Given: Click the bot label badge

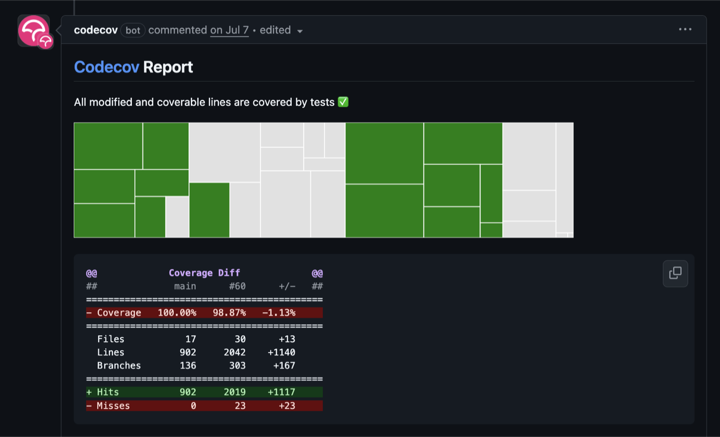Looking at the screenshot, I should (x=133, y=30).
